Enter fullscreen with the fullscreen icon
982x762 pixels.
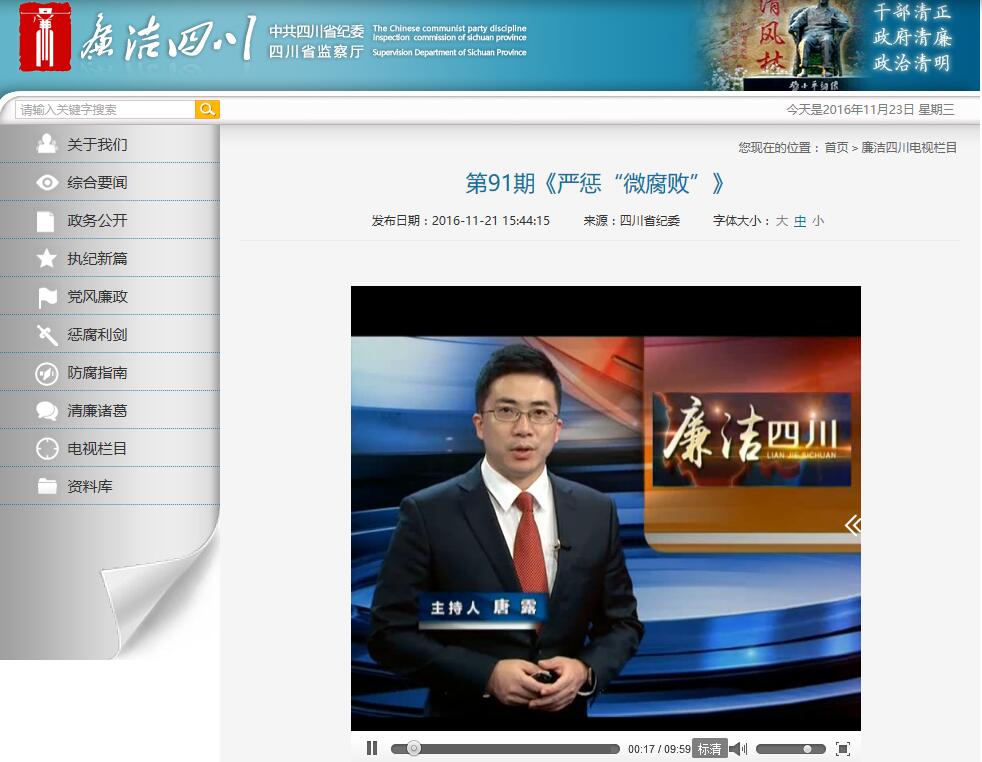coord(842,748)
